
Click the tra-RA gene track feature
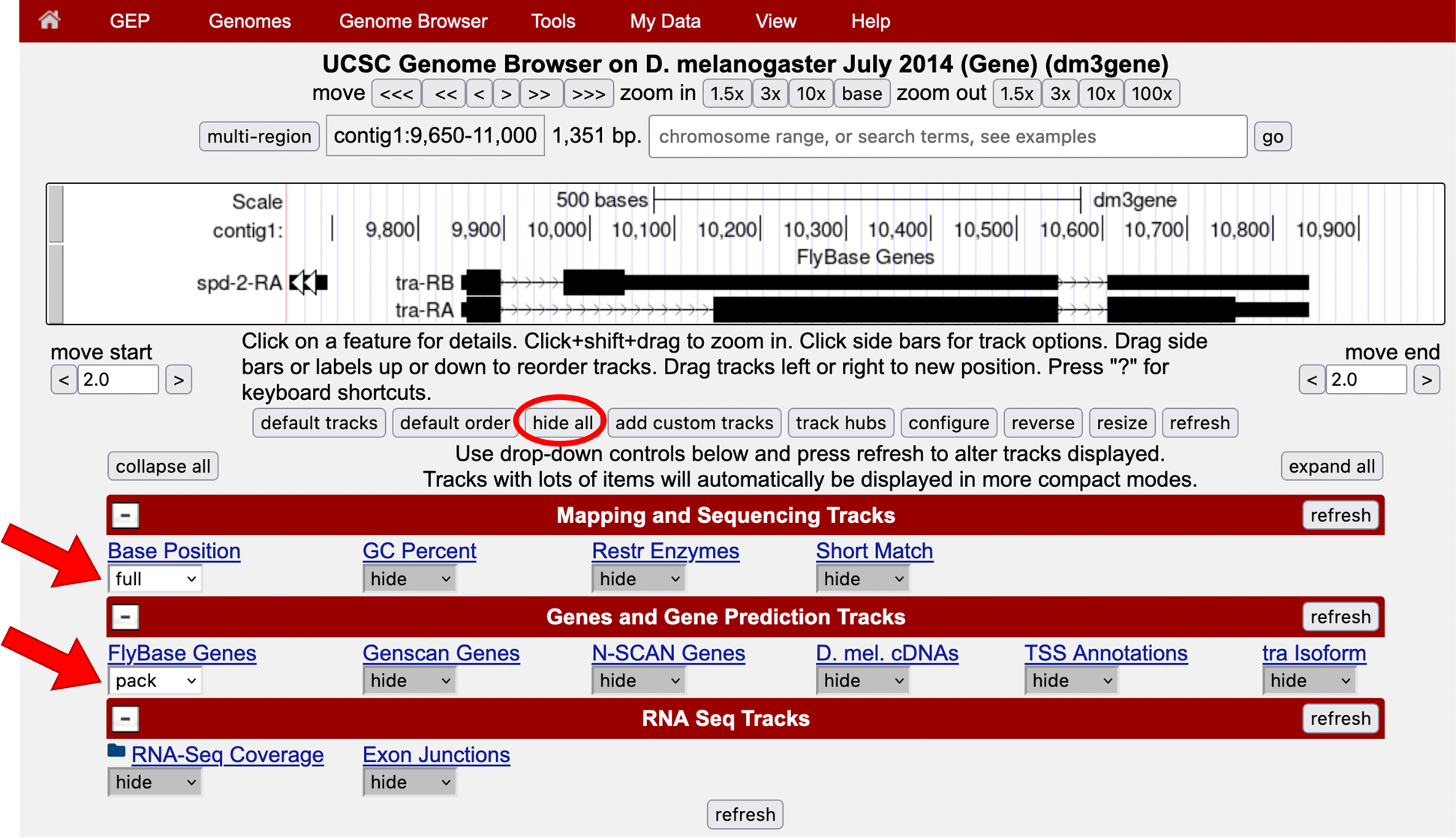tap(885, 309)
